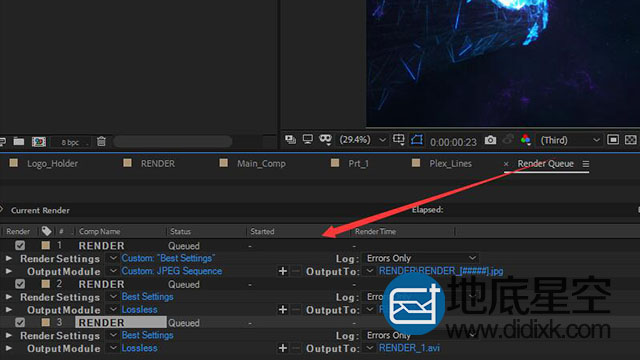Switch to Logo_Holder tab
Viewport: 640px width, 360px height.
(52, 164)
